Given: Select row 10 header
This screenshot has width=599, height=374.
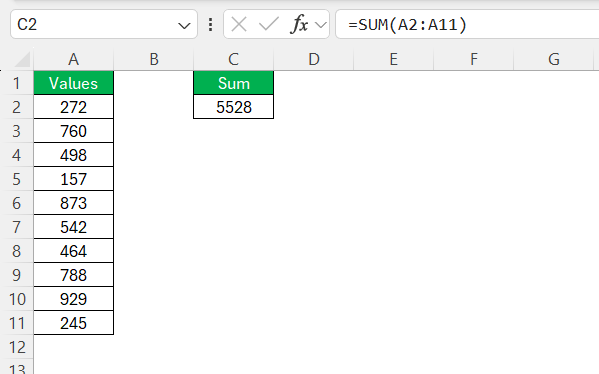Looking at the screenshot, I should tap(16, 299).
